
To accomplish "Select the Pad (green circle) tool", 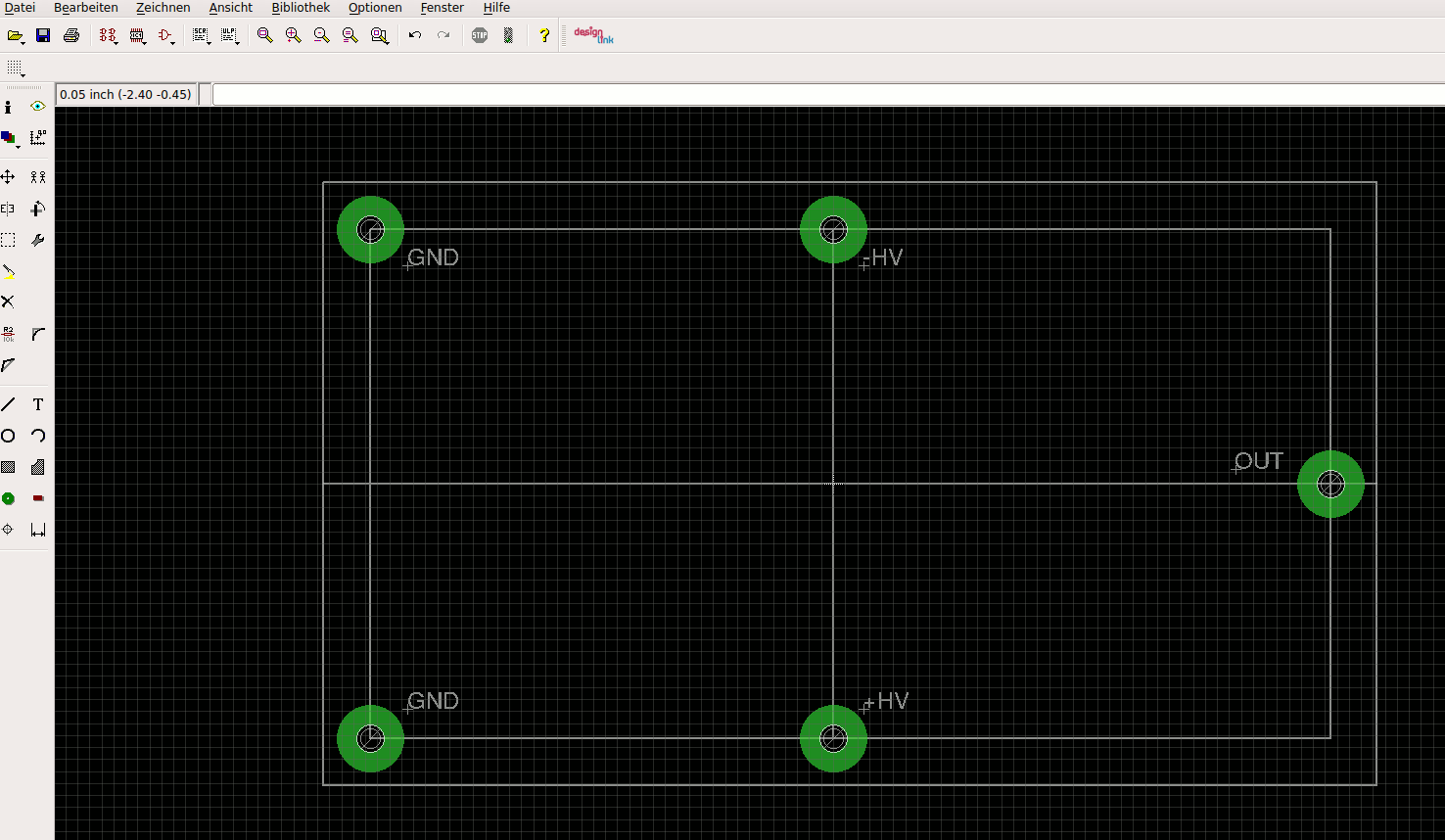I will pyautogui.click(x=8, y=498).
